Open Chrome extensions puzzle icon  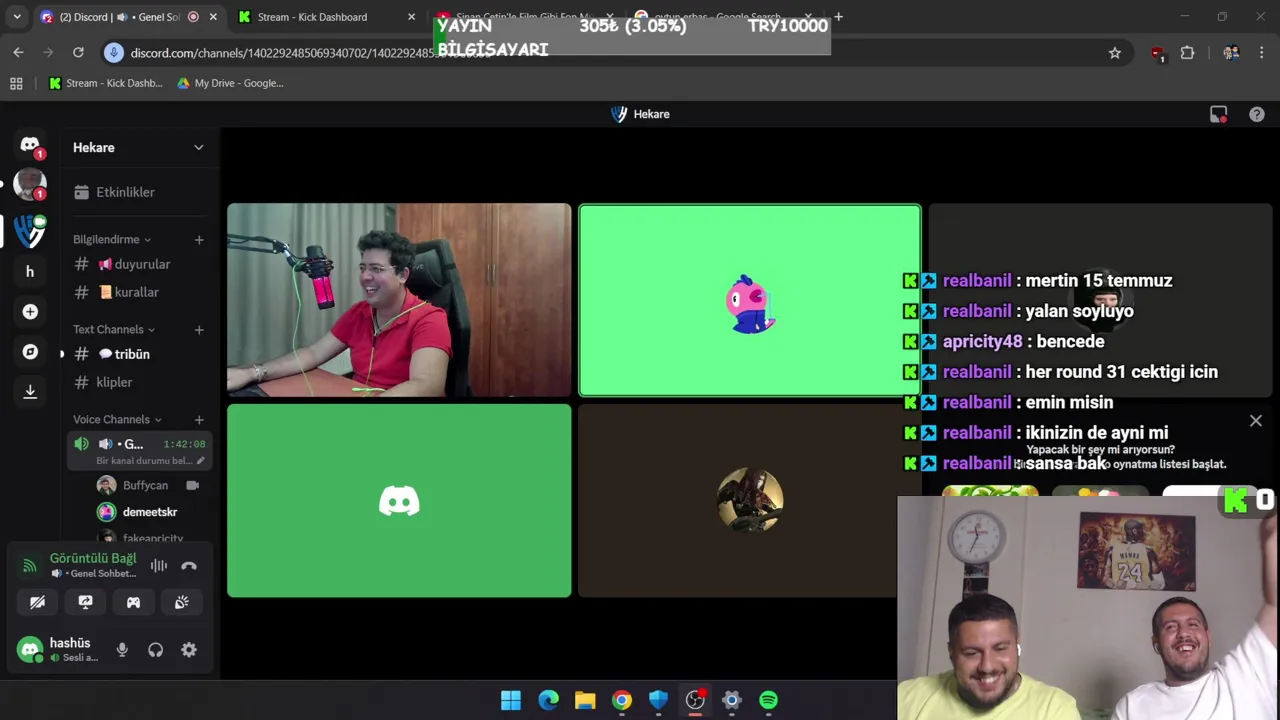point(1187,53)
